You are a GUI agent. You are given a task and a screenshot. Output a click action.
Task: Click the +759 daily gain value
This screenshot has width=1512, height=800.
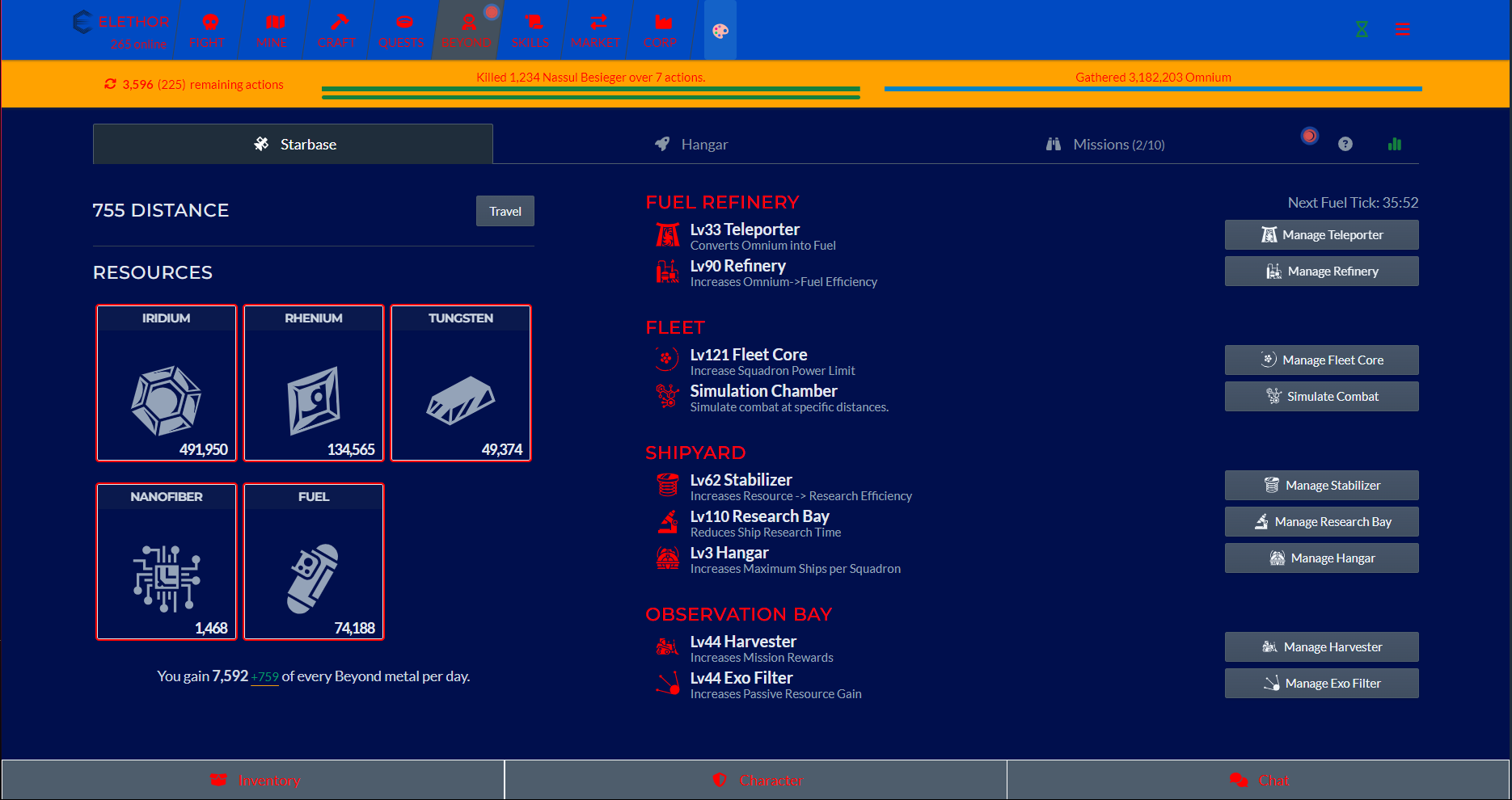pos(265,677)
